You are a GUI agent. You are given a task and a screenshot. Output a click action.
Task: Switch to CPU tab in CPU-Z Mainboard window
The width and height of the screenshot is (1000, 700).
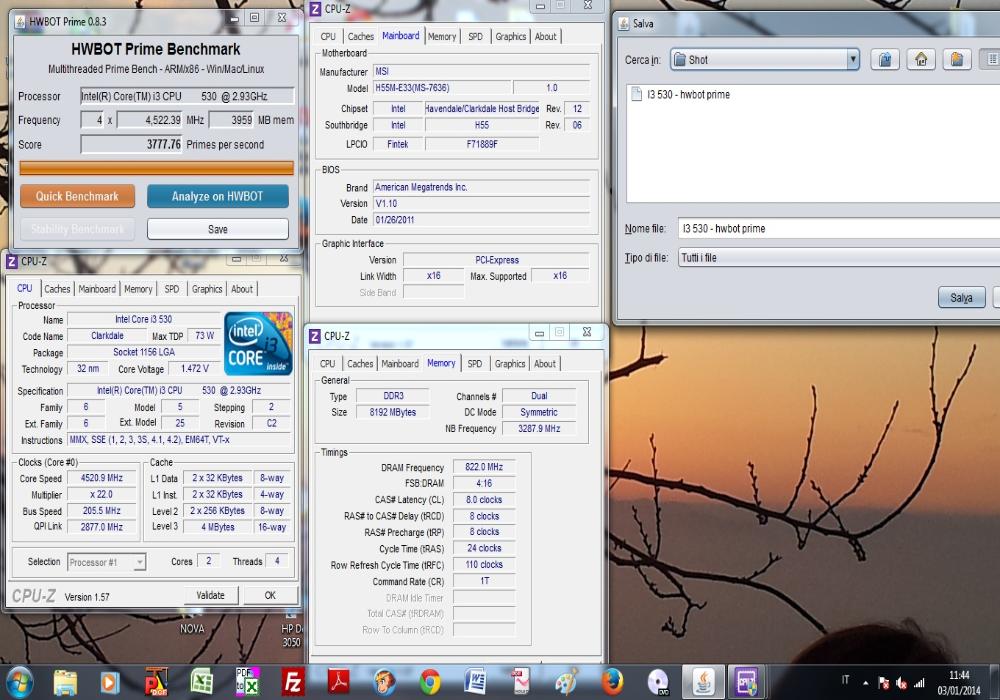point(328,36)
